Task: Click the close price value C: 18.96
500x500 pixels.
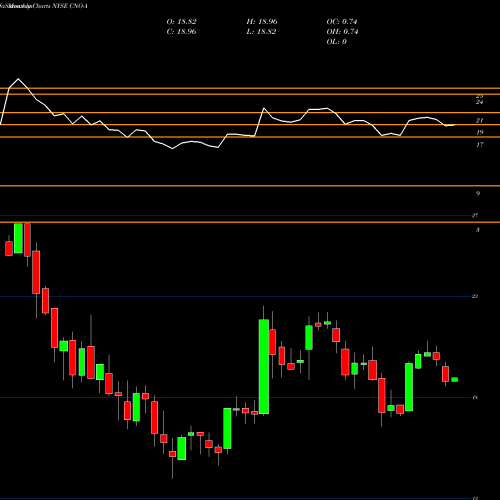Action: pyautogui.click(x=181, y=32)
